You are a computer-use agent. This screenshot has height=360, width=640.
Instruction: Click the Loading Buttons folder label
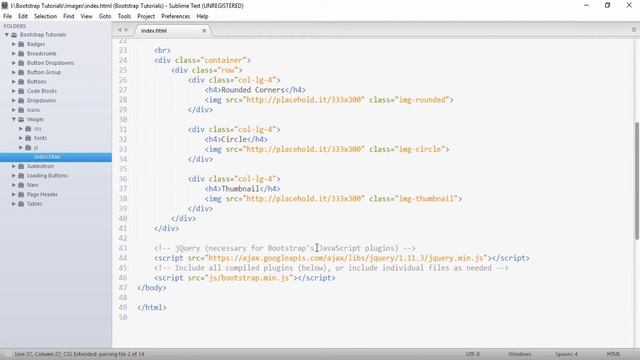click(x=47, y=176)
